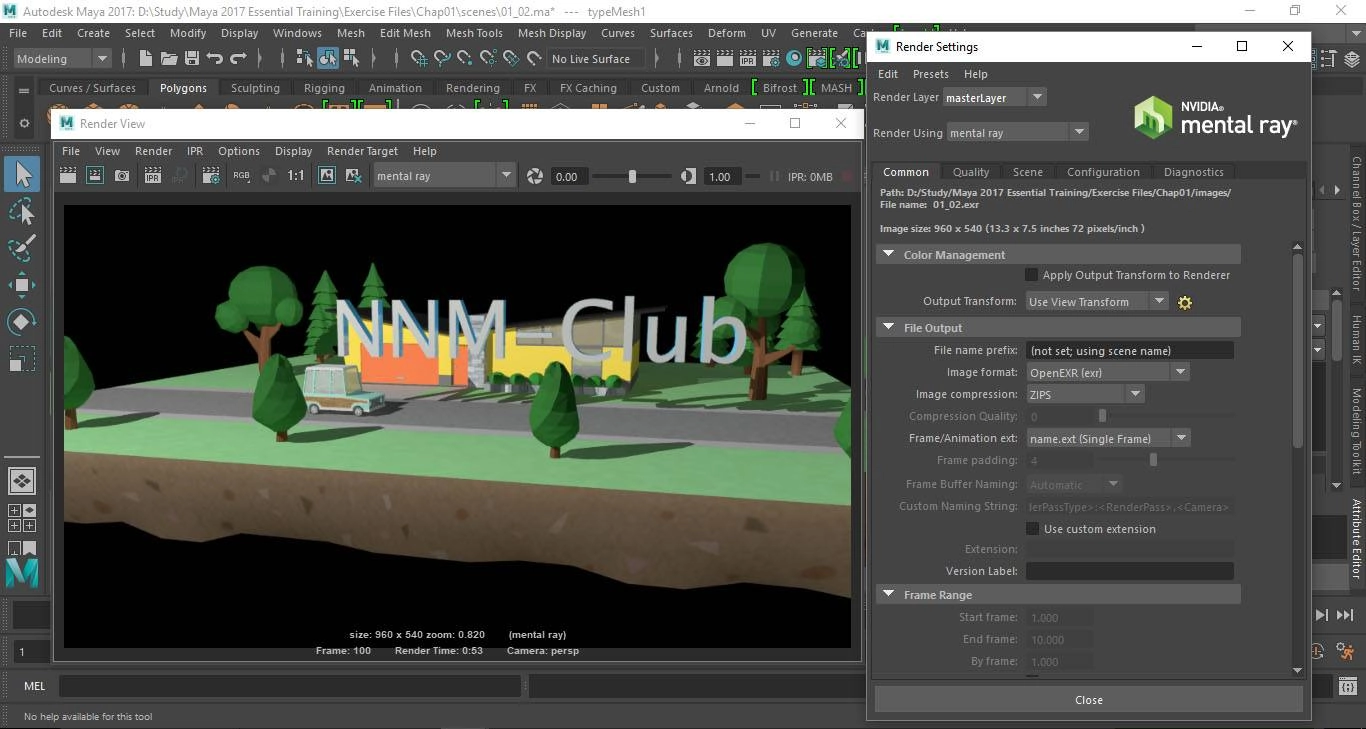Switch to four view layout
The image size is (1366, 729).
[x=22, y=517]
